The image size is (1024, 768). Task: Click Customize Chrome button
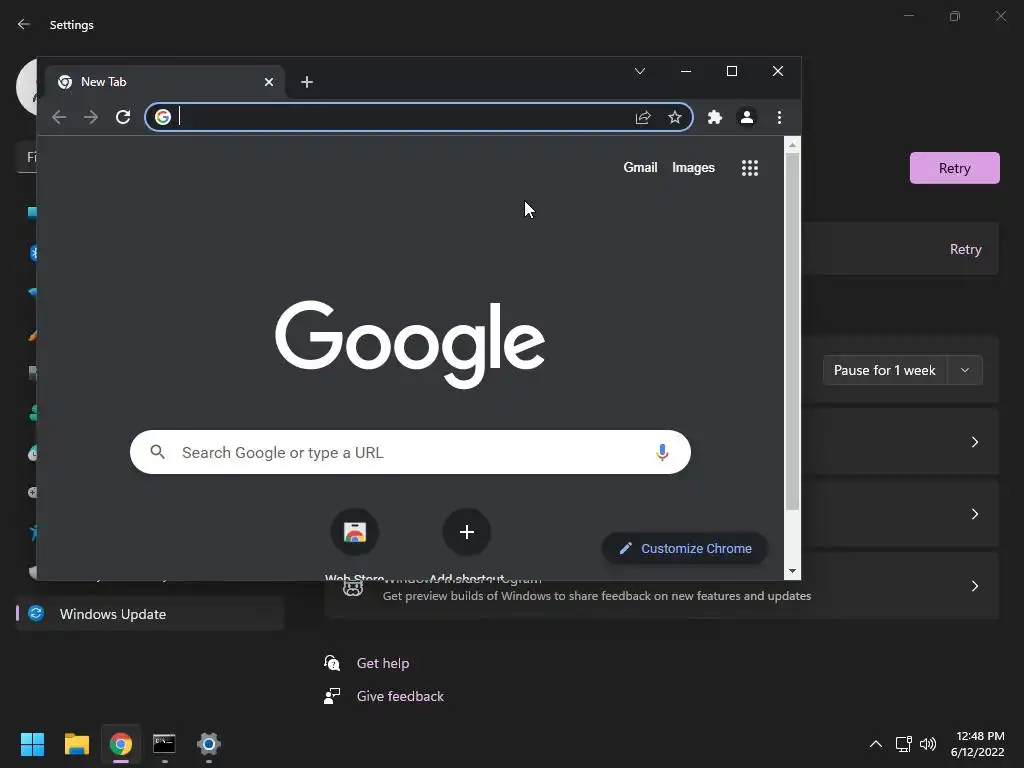click(684, 549)
